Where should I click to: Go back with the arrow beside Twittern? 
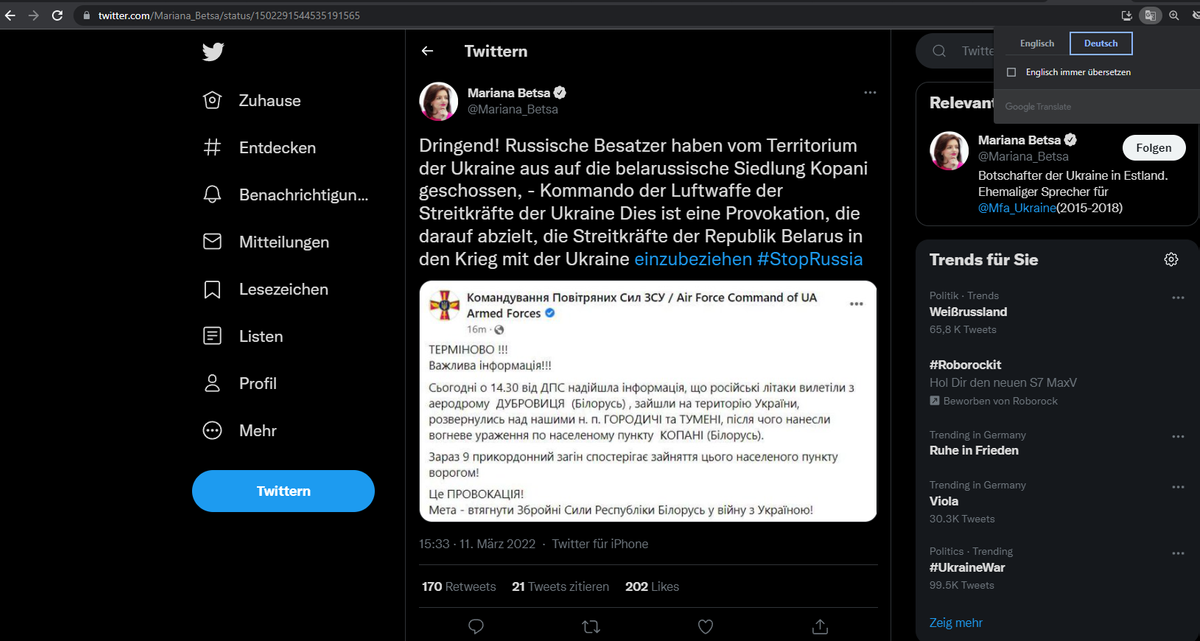click(427, 51)
